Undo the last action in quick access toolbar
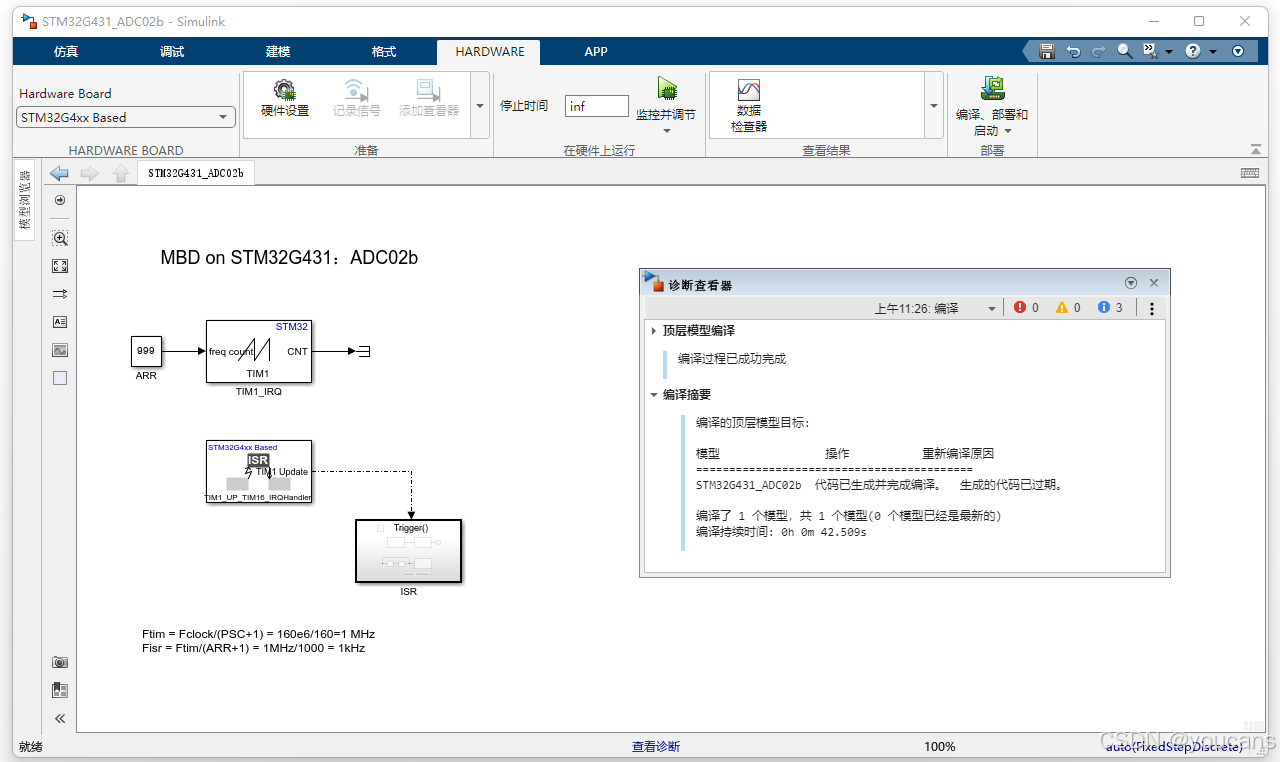The image size is (1280, 762). 1073,51
